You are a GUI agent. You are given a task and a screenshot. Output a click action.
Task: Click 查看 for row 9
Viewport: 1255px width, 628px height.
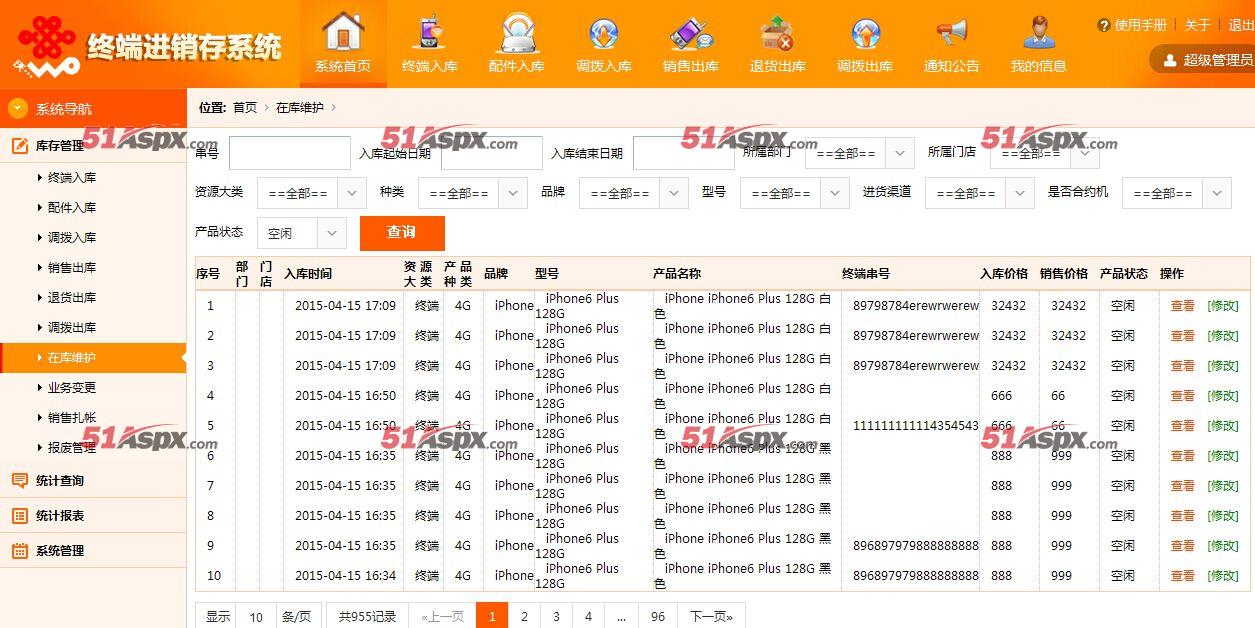coord(1182,546)
